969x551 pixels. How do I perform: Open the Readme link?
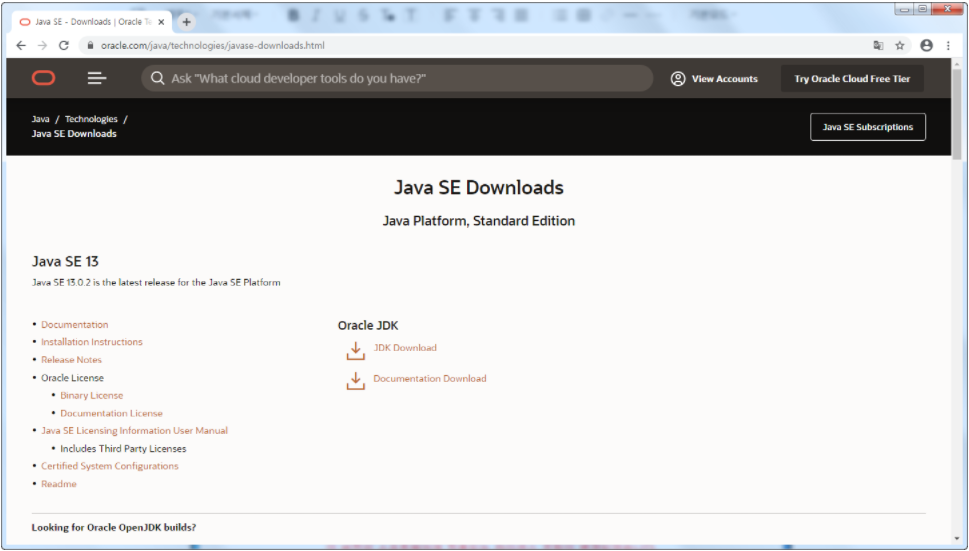click(x=59, y=484)
